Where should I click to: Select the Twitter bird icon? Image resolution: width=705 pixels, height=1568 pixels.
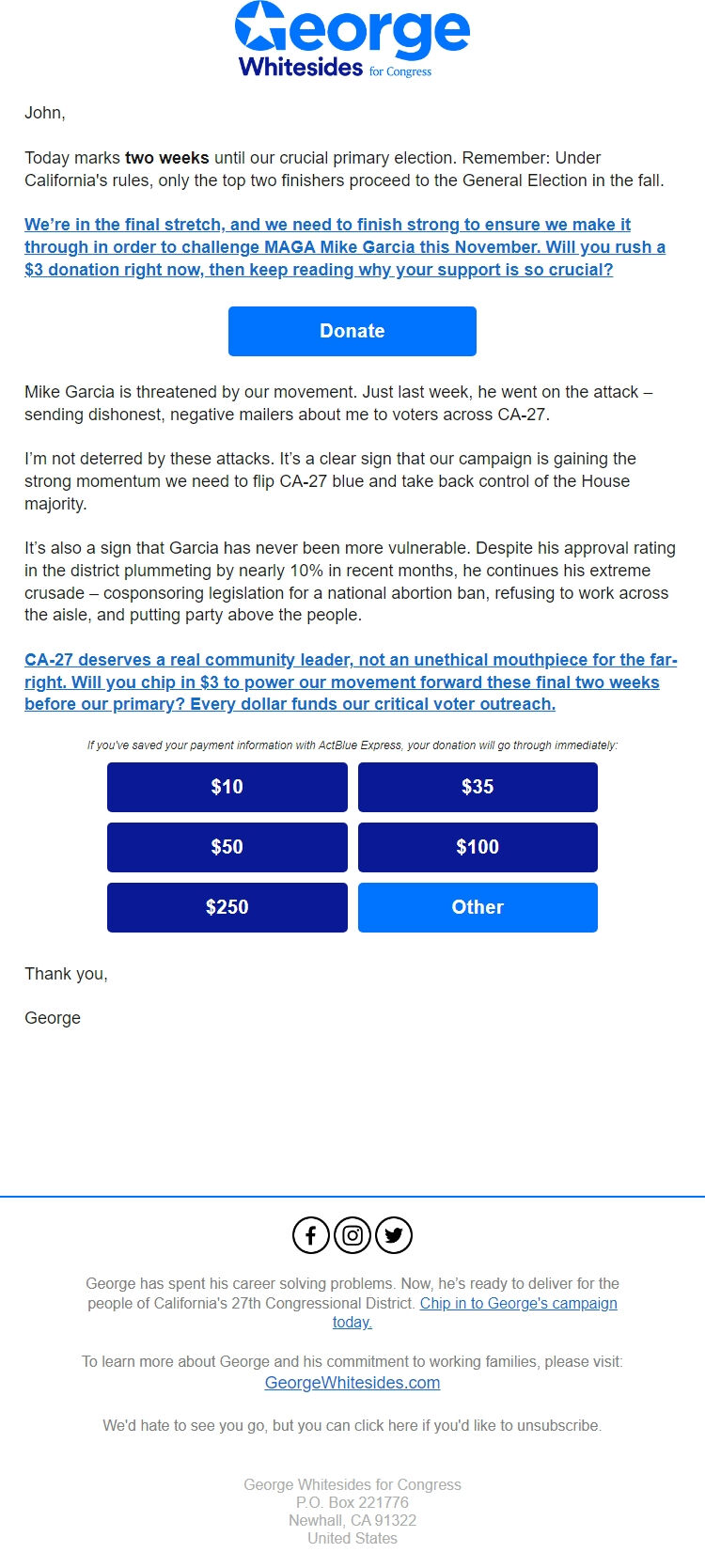[394, 1235]
